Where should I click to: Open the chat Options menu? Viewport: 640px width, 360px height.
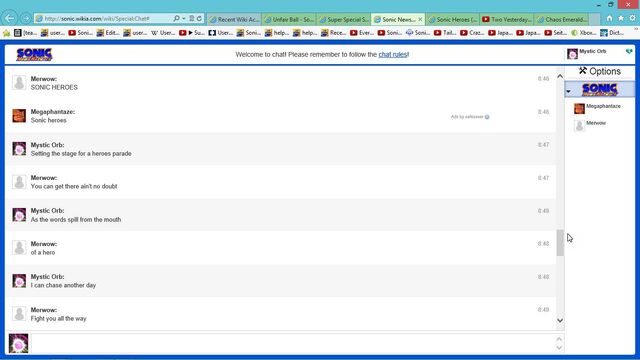click(600, 71)
